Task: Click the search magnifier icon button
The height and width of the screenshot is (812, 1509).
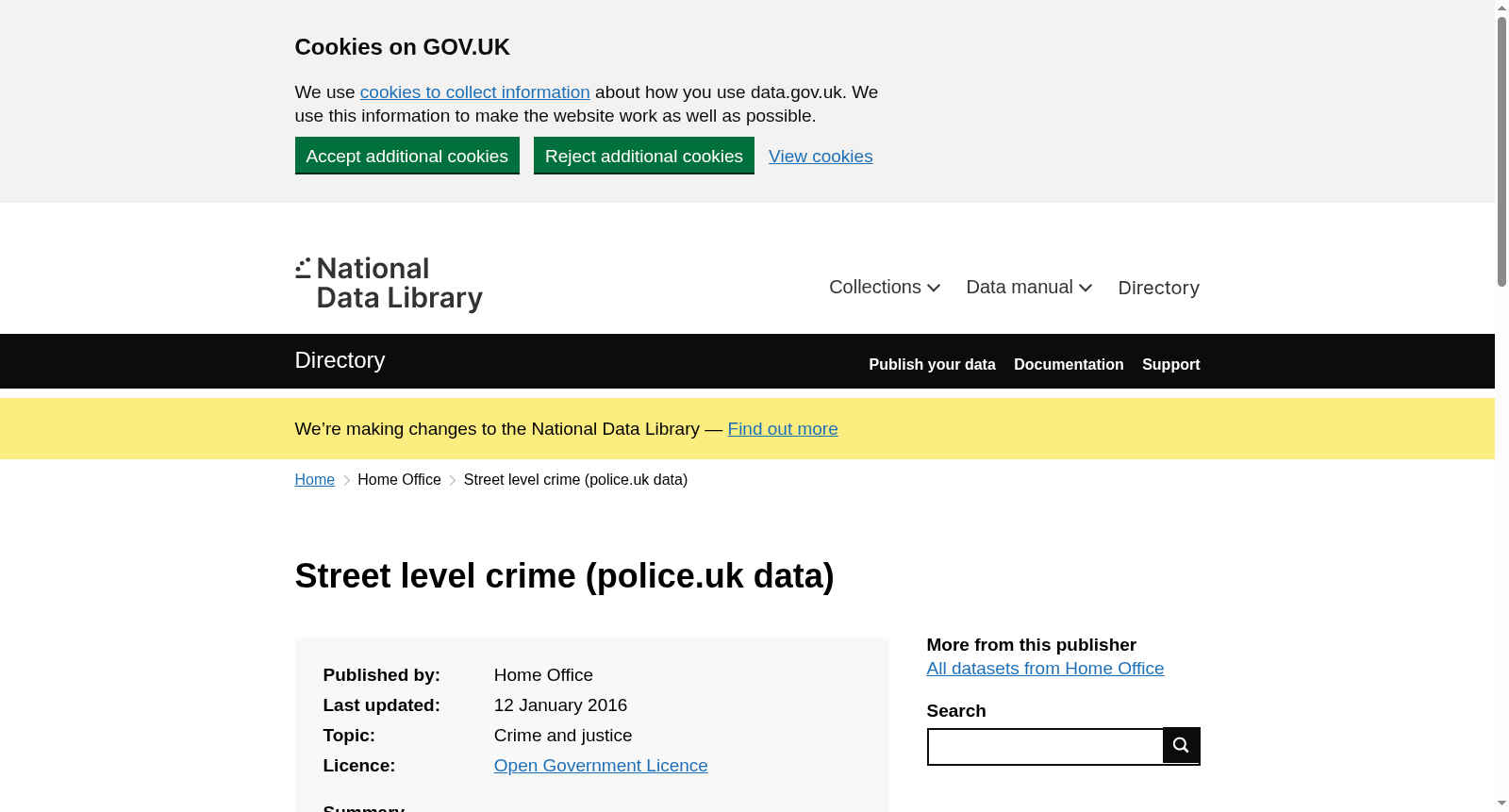Action: pyautogui.click(x=1181, y=746)
